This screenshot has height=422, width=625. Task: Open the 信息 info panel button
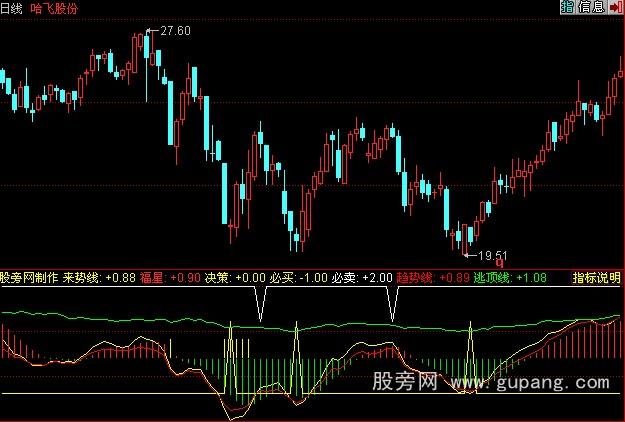(x=592, y=7)
